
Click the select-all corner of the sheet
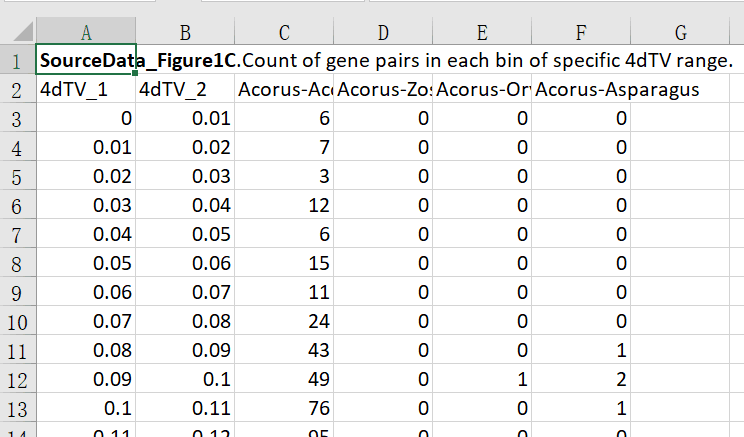(x=17, y=33)
